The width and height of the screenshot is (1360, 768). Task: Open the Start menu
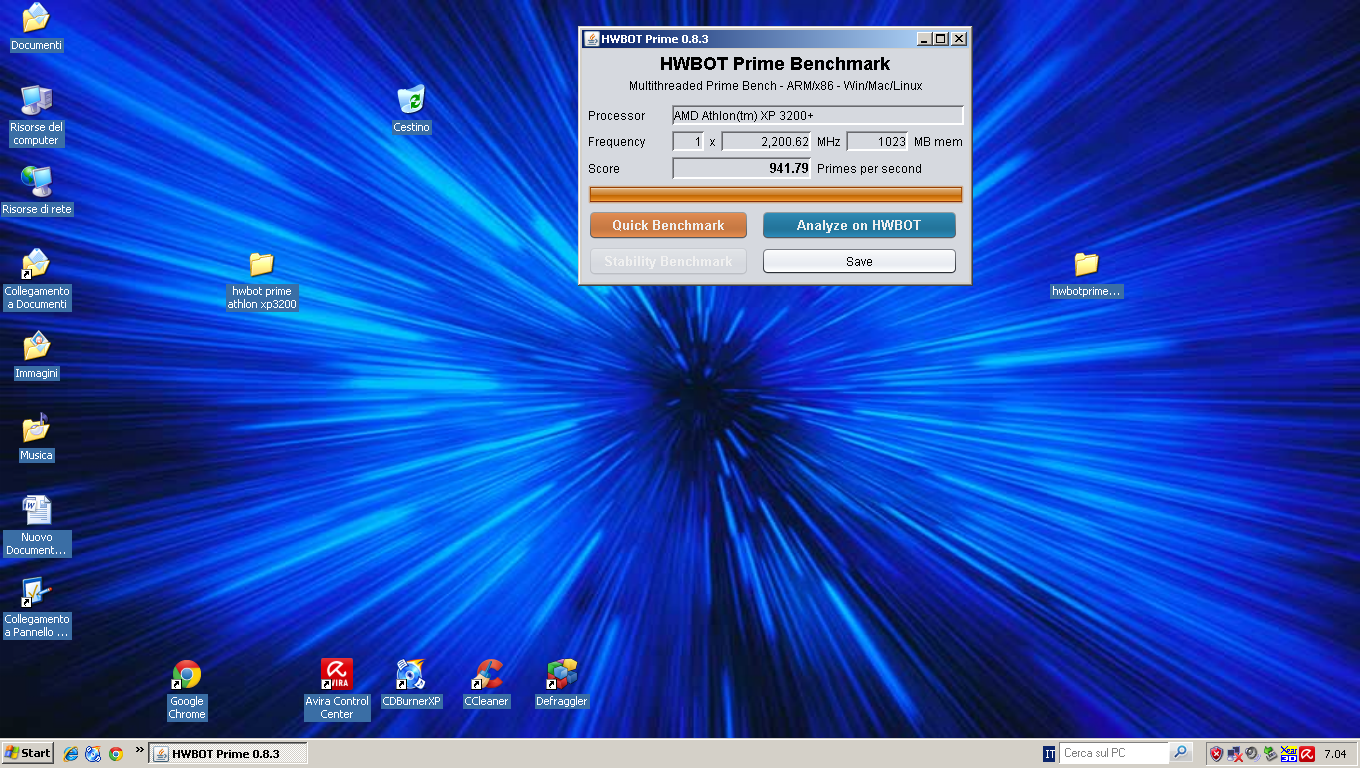click(x=28, y=753)
